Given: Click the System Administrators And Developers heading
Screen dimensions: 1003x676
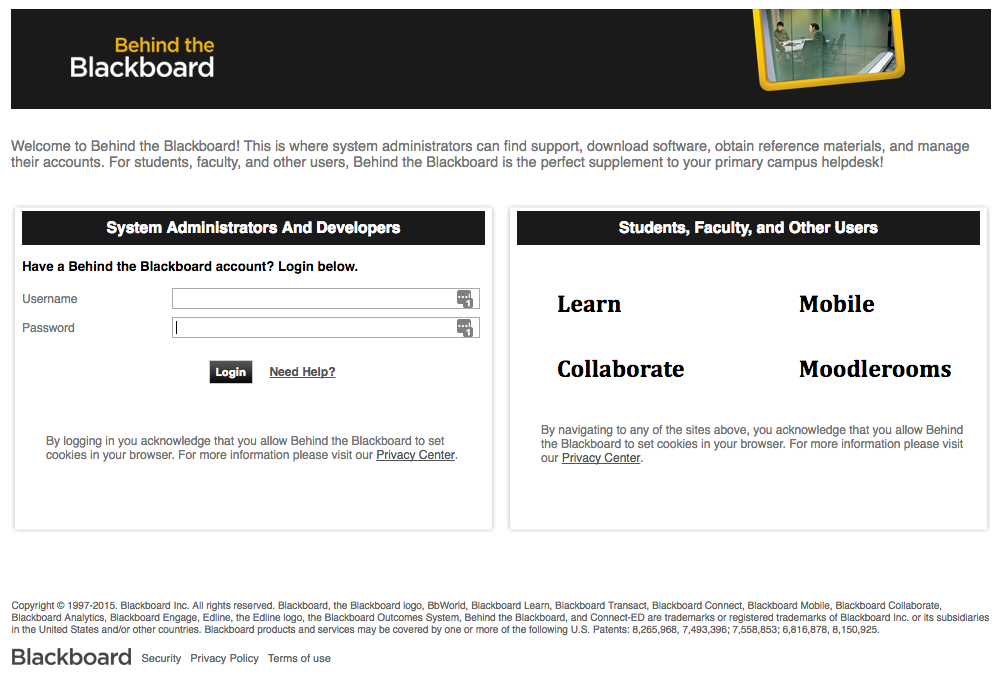Looking at the screenshot, I should point(253,228).
